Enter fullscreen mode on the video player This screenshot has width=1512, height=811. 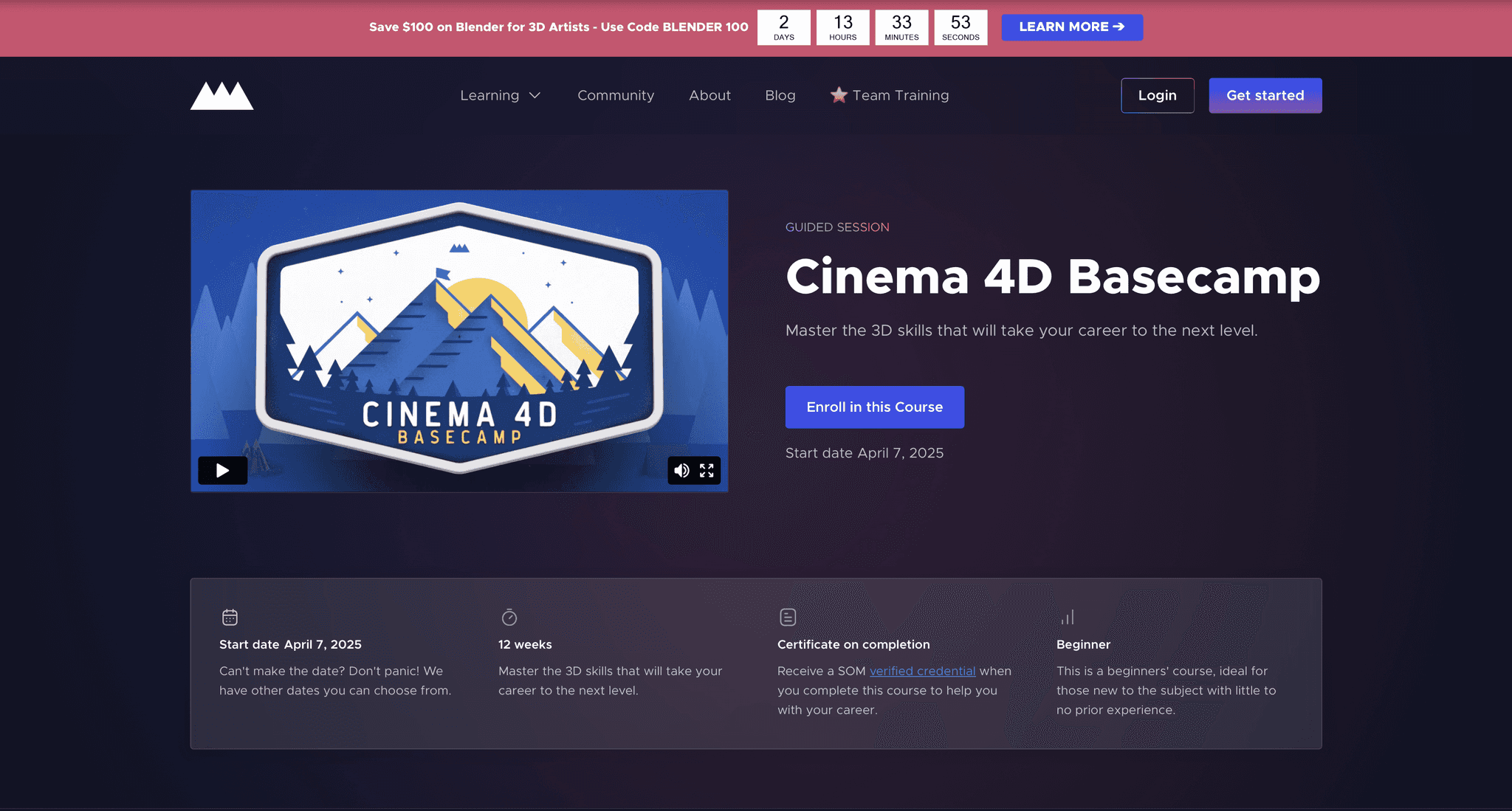pyautogui.click(x=707, y=470)
